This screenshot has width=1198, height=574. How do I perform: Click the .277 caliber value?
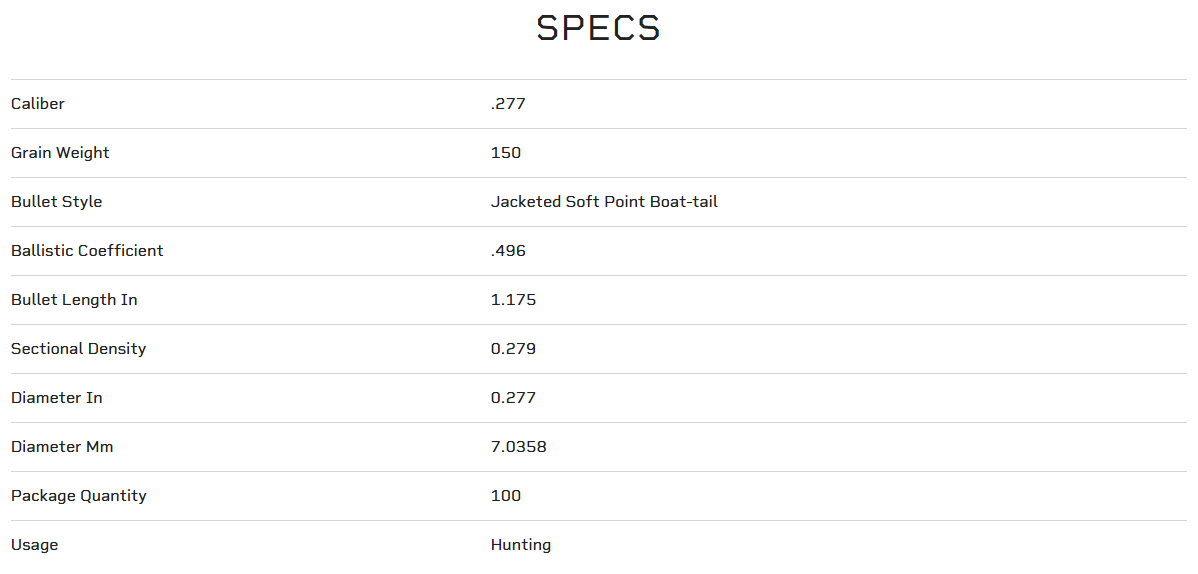508,104
